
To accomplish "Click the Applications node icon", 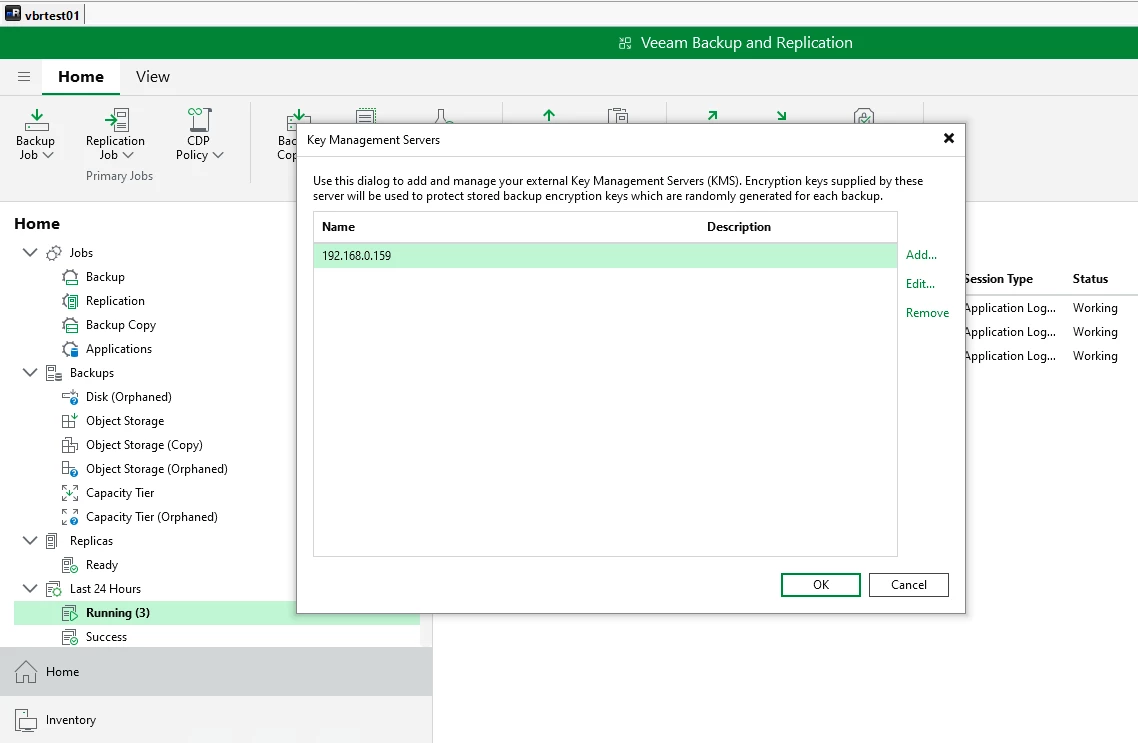I will pyautogui.click(x=70, y=349).
